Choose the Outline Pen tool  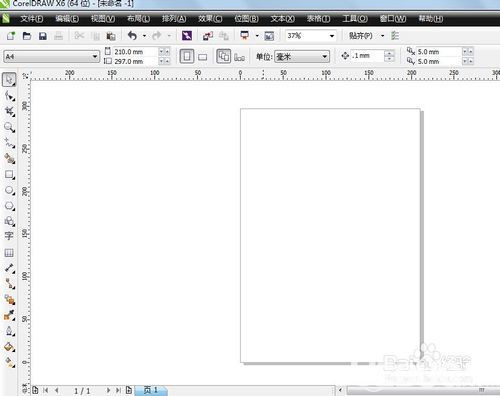tap(9, 331)
